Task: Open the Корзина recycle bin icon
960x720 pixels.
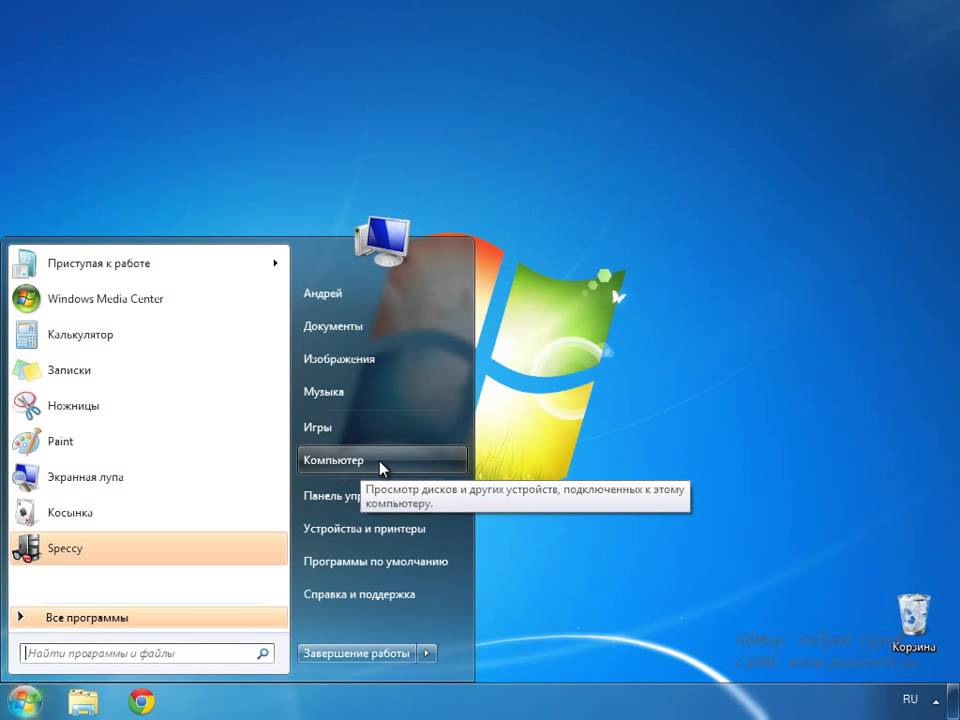Action: click(x=913, y=614)
